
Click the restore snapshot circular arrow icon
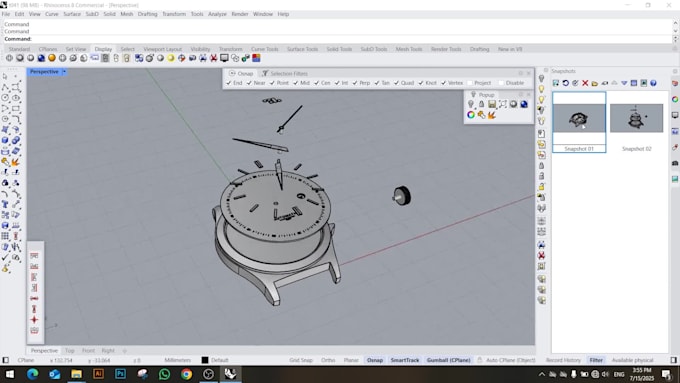pos(566,83)
